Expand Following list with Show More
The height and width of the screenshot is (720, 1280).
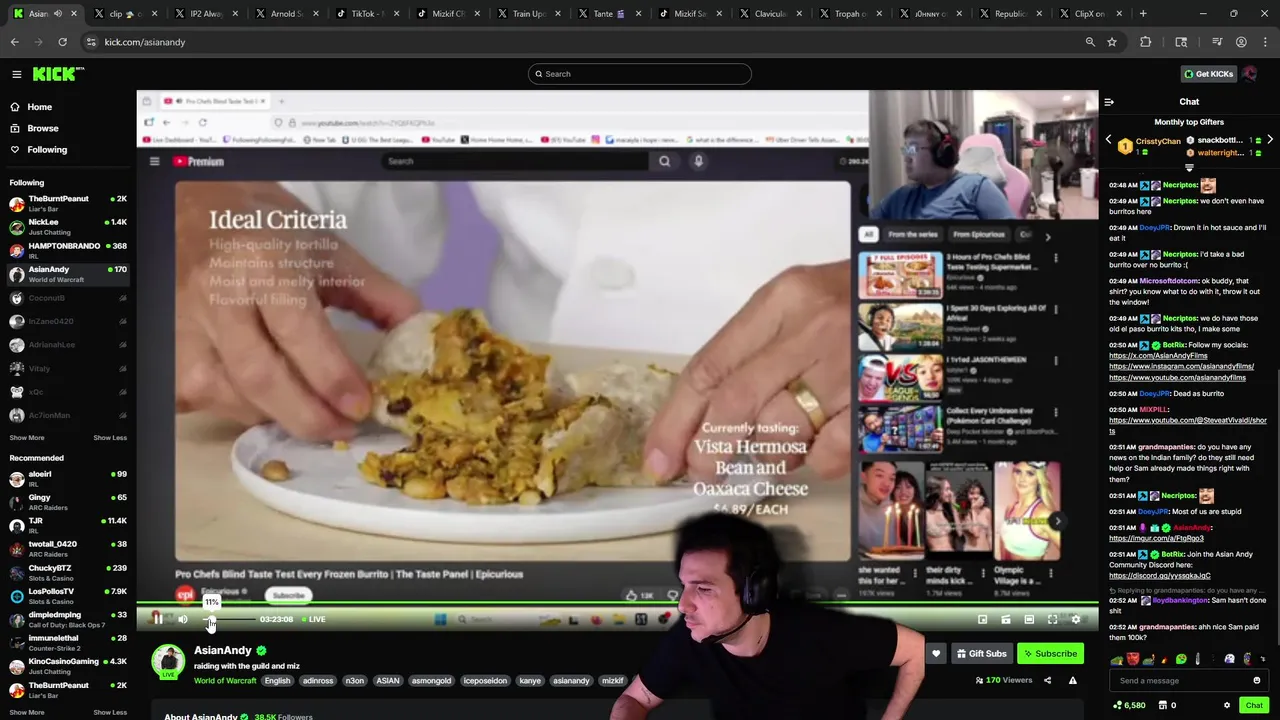[x=27, y=437]
